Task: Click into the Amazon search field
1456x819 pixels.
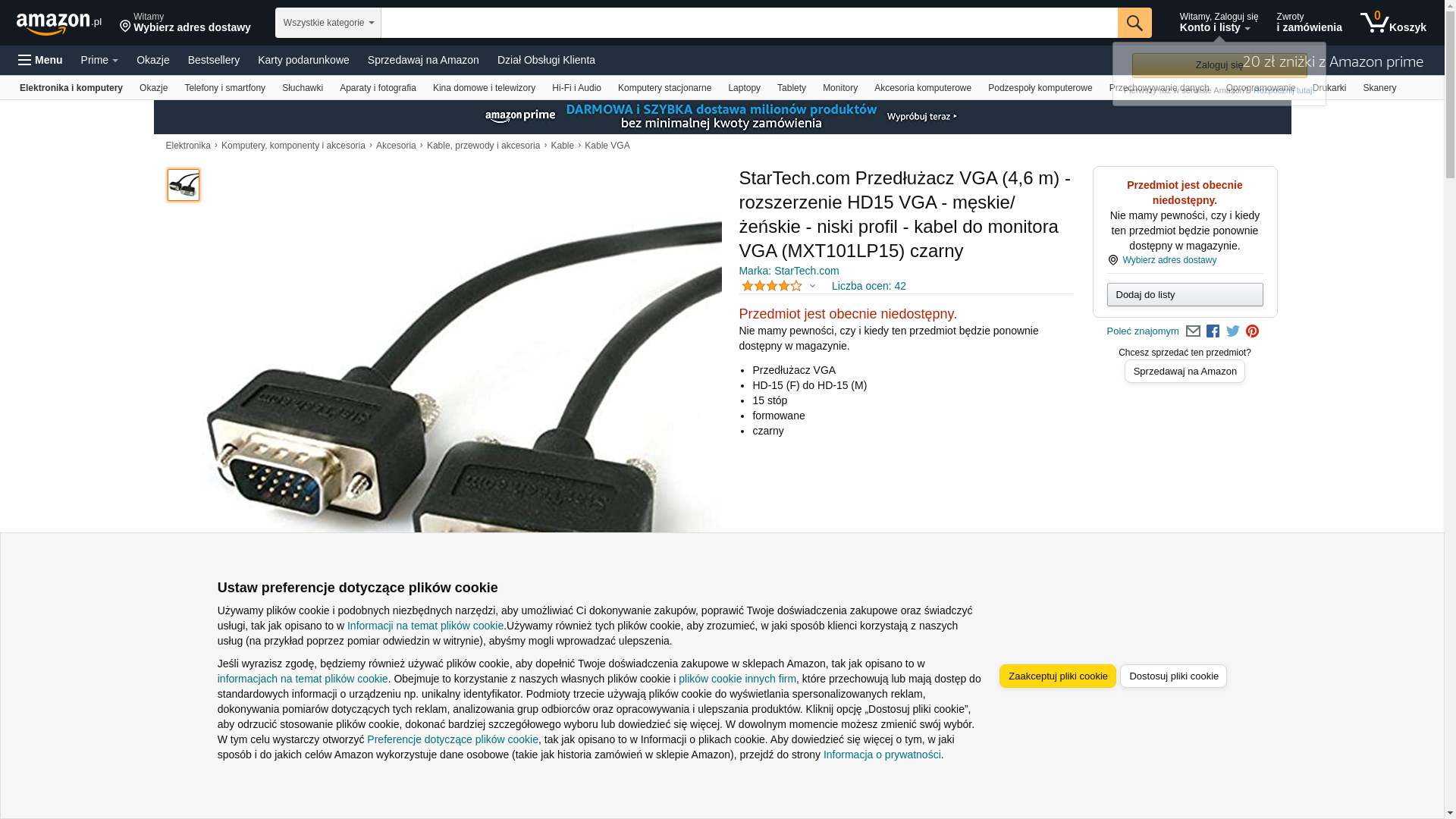Action: pyautogui.click(x=749, y=23)
